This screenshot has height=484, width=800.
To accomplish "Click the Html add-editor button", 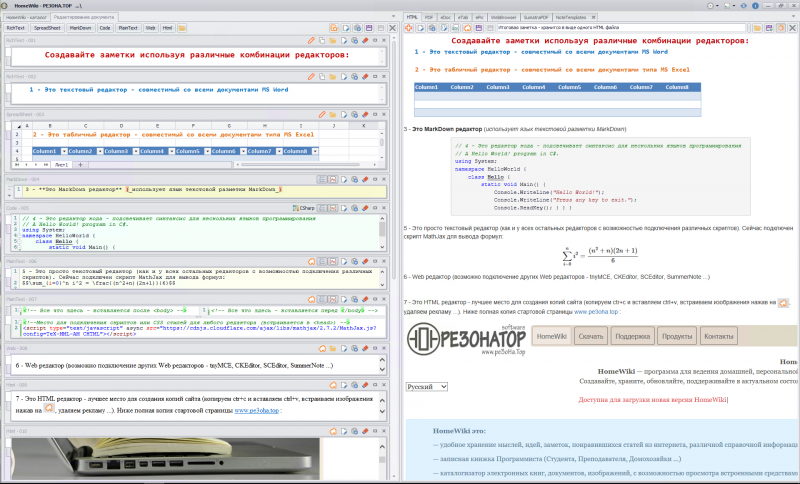I will (x=167, y=28).
